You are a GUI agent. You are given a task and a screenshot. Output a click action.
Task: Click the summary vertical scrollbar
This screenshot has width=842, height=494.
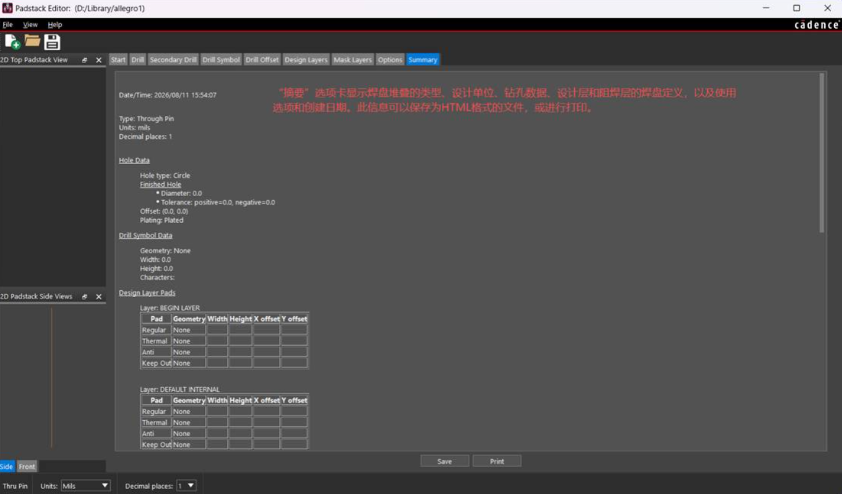(x=822, y=153)
